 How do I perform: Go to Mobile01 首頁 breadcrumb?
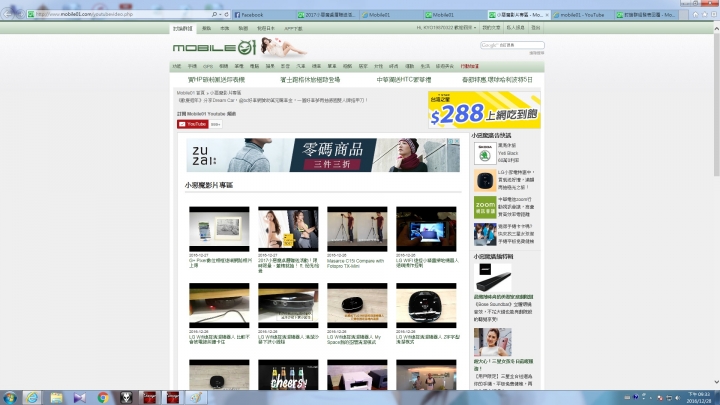[x=191, y=93]
